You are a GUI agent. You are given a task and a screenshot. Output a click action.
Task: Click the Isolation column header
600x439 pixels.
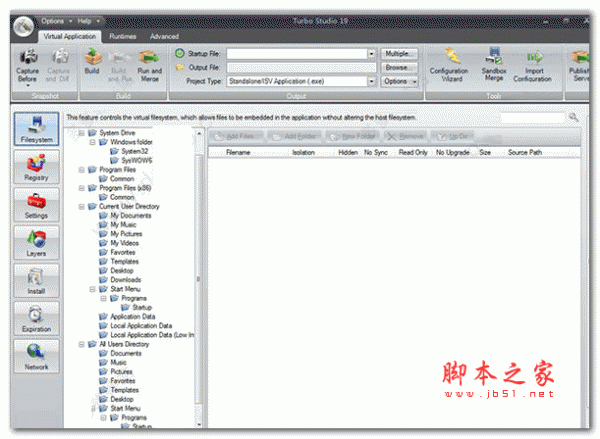pyautogui.click(x=303, y=152)
